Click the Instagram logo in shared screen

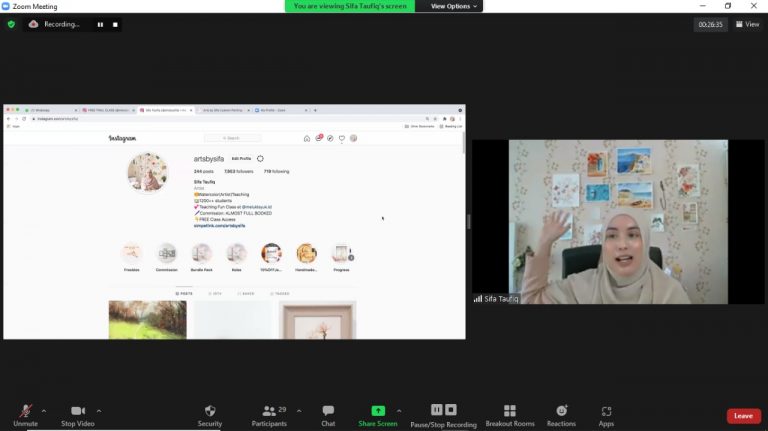[x=122, y=139]
